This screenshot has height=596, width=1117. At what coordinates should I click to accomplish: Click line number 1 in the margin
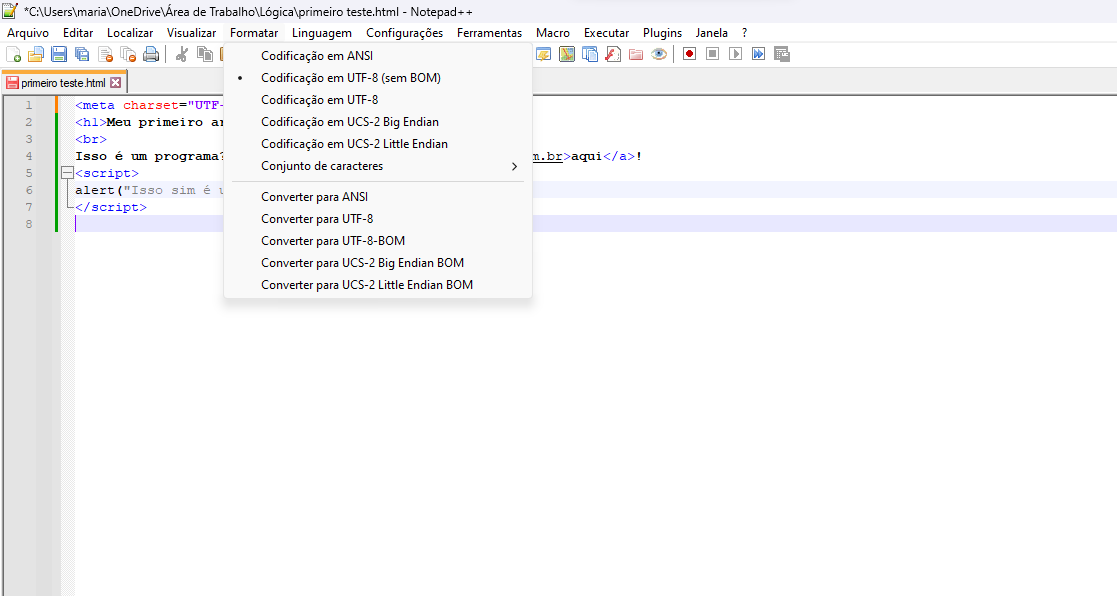28,105
